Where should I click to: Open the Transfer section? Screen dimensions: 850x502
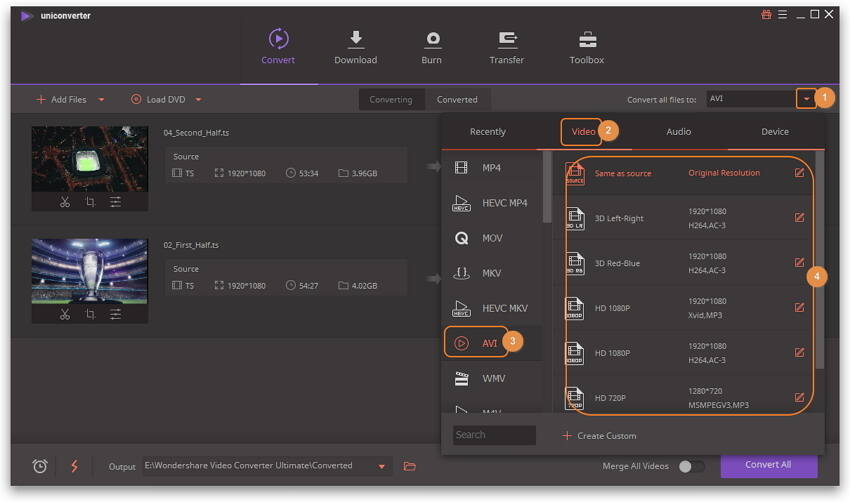tap(507, 47)
